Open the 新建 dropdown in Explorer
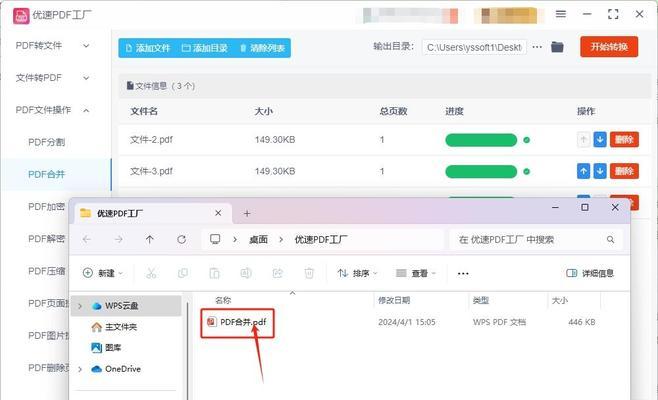 tap(103, 273)
